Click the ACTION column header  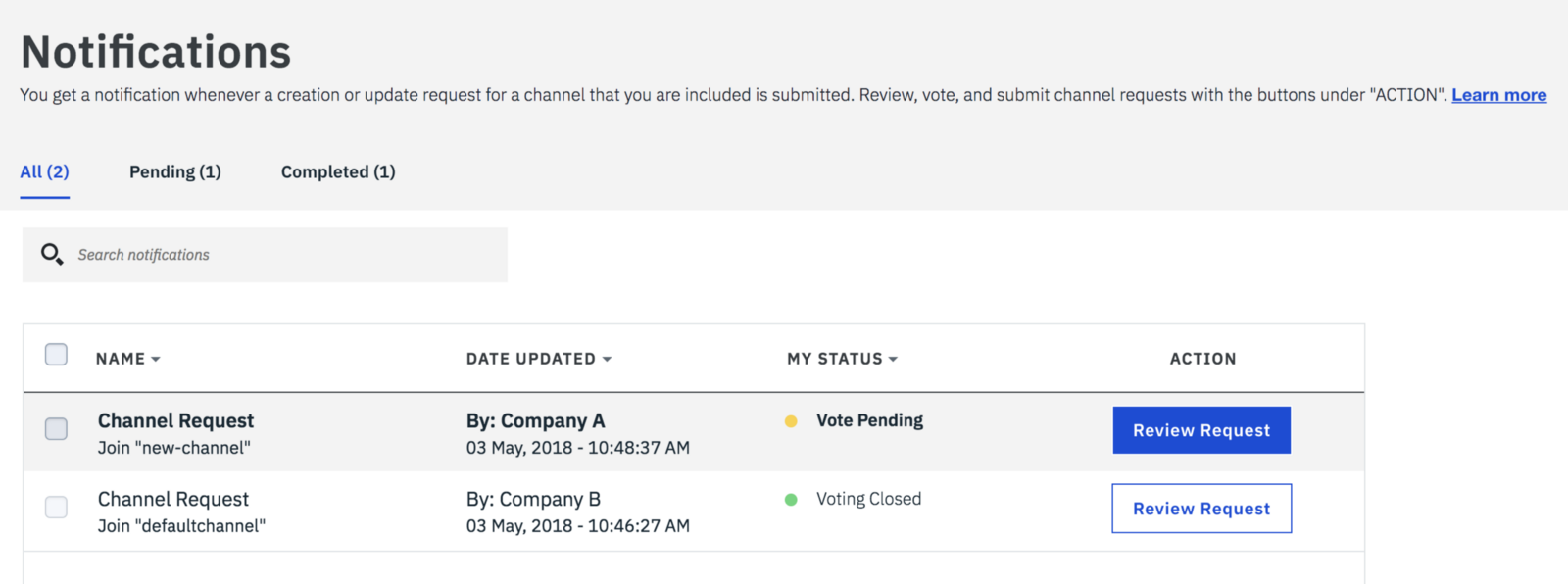coord(1202,359)
